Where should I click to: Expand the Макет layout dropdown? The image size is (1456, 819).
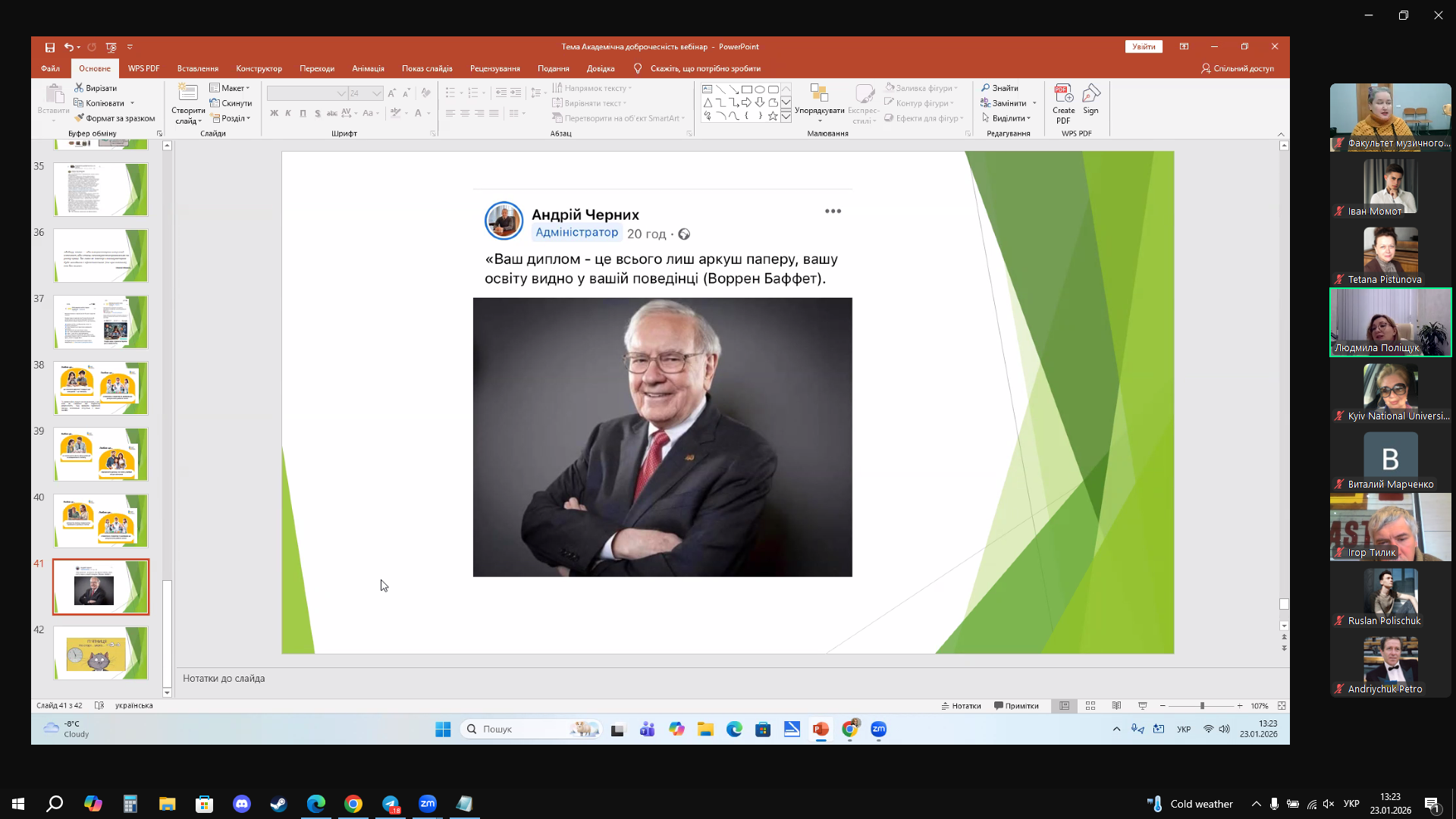[230, 88]
